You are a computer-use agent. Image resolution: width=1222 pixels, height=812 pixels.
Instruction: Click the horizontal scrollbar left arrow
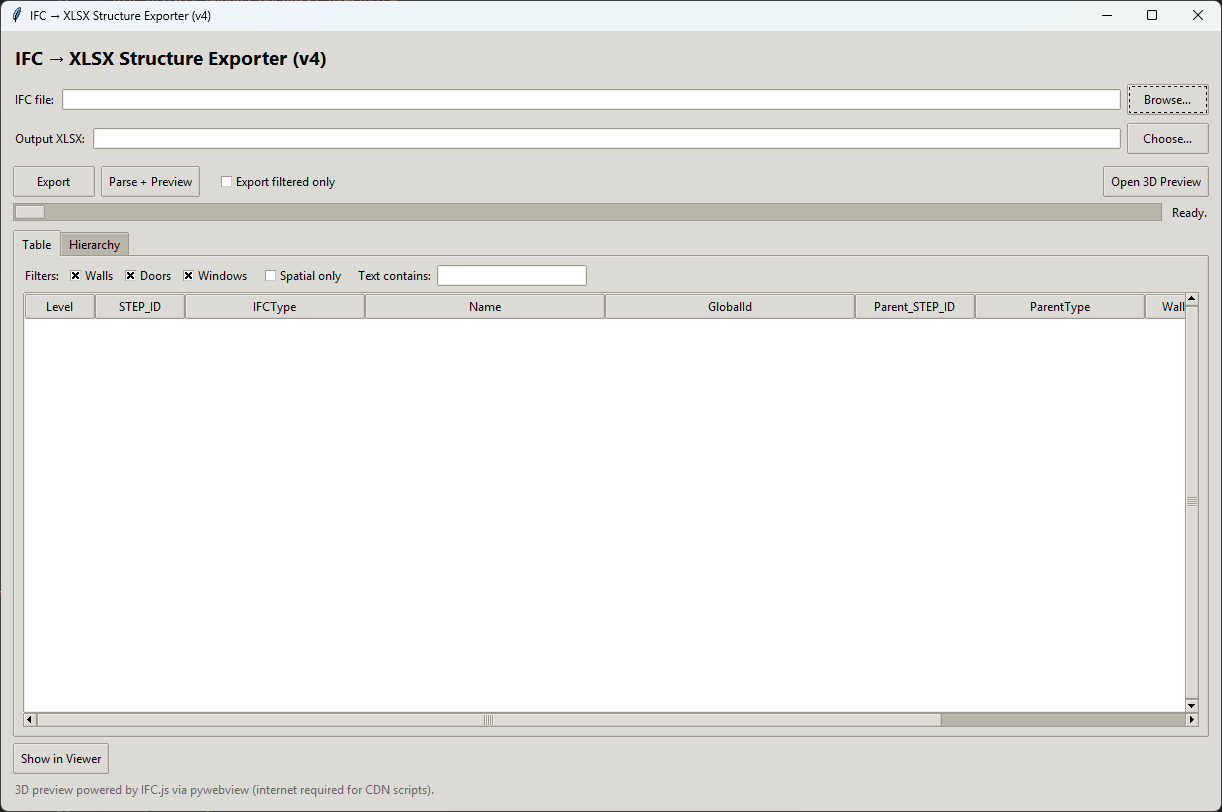point(30,720)
